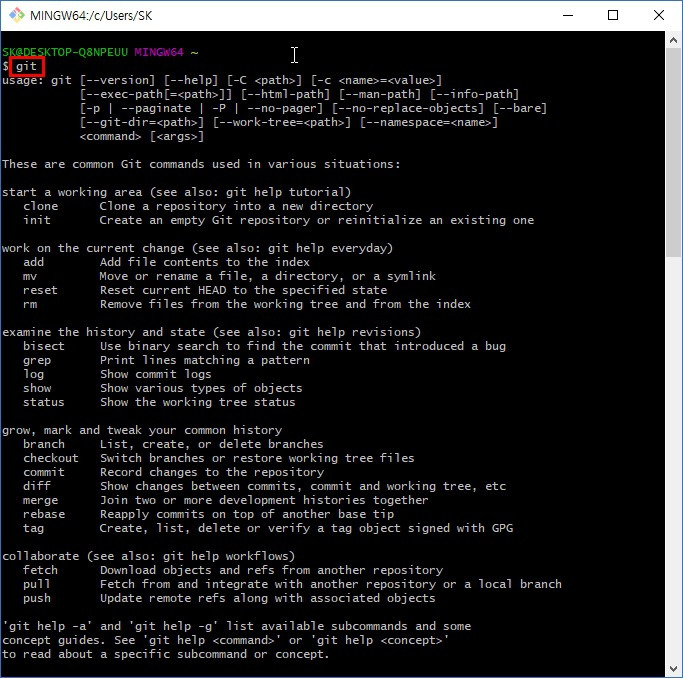Click the 'status' command name
The image size is (683, 678).
tap(44, 402)
